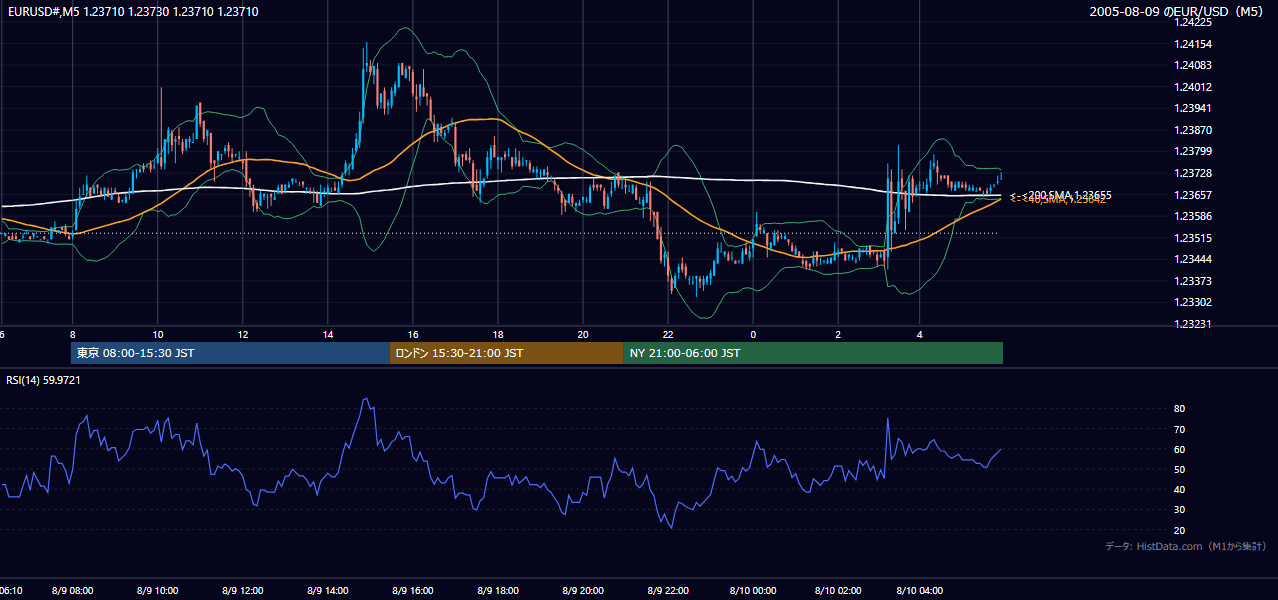Click the 1.24154 price axis label
The image size is (1278, 600).
pos(1194,44)
